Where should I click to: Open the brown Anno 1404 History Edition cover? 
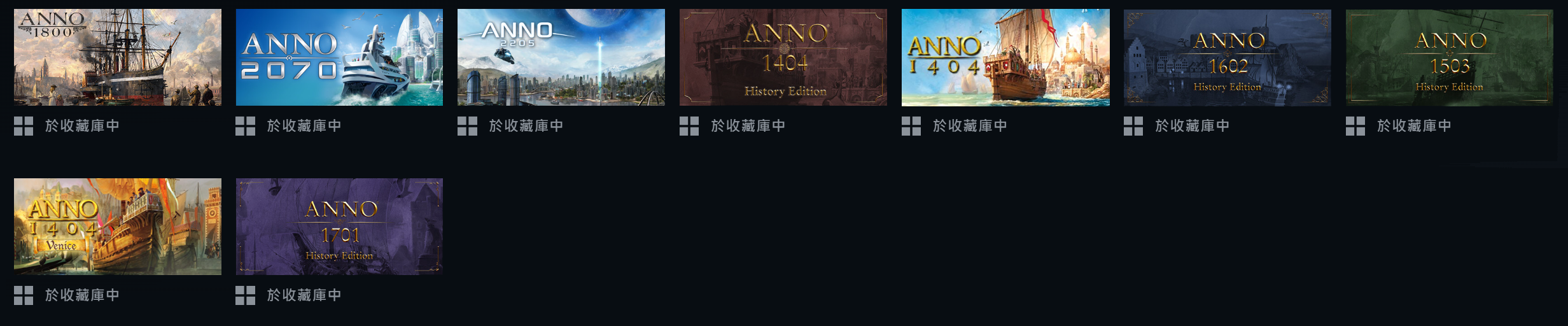tap(783, 57)
